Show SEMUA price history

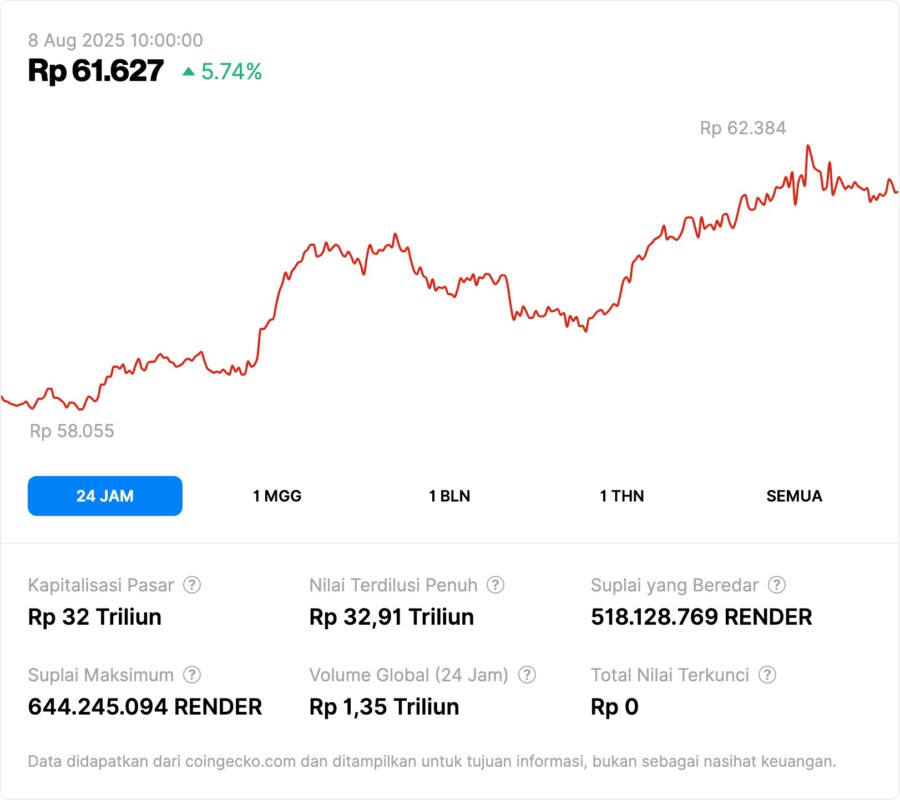(794, 496)
